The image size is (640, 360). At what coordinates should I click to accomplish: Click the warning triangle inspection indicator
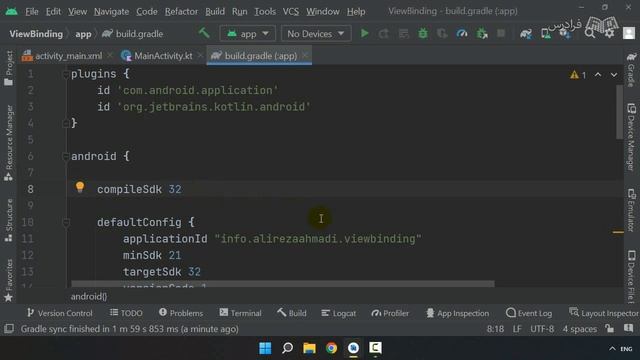click(574, 75)
